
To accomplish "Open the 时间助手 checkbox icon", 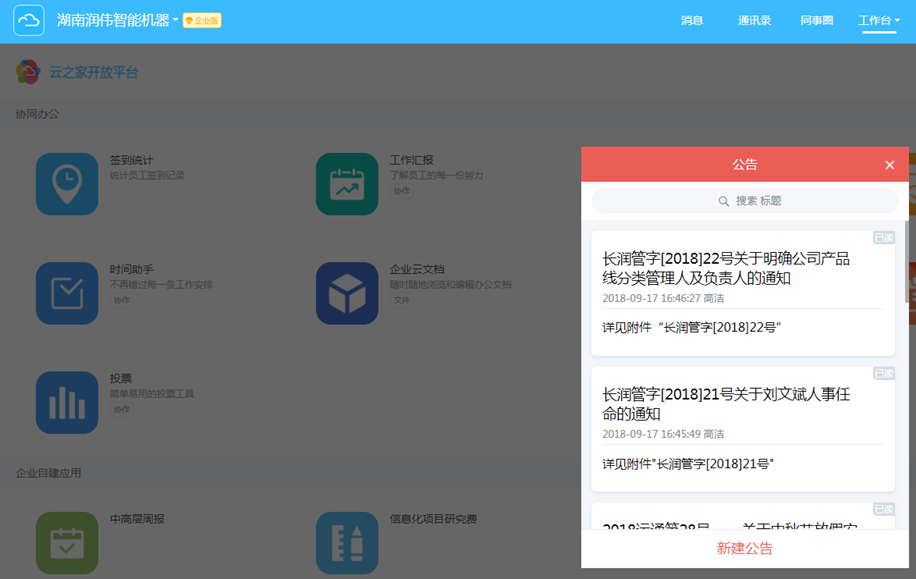I will tap(67, 294).
